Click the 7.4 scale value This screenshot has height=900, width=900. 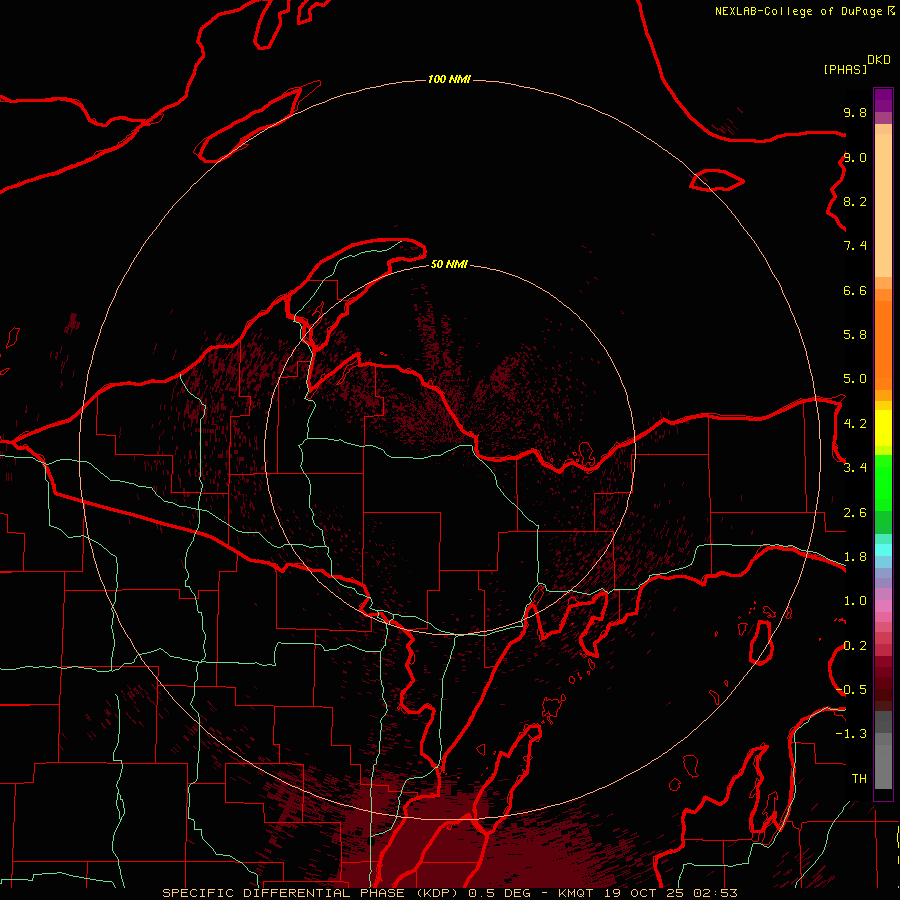click(x=855, y=246)
